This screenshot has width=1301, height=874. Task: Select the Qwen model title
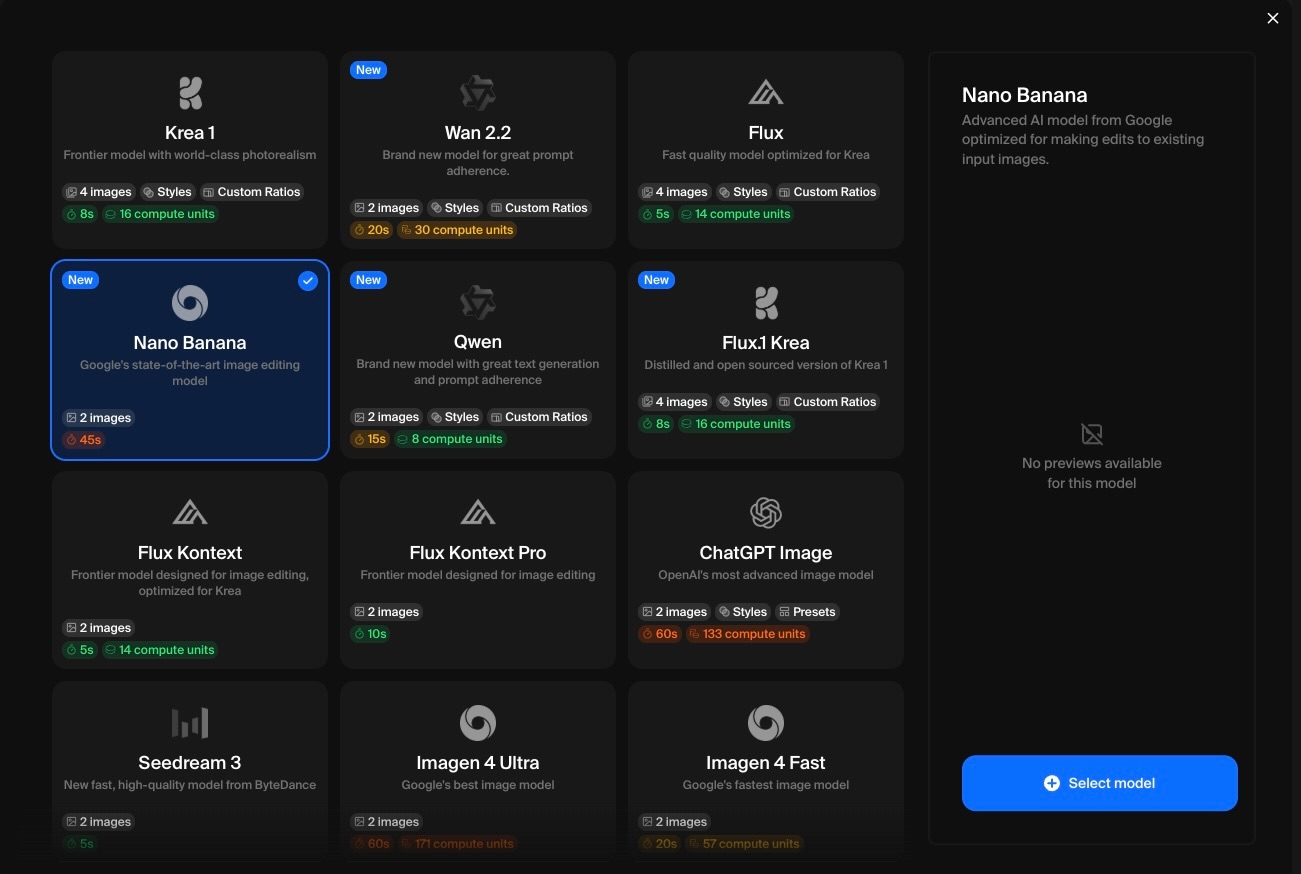(x=478, y=343)
